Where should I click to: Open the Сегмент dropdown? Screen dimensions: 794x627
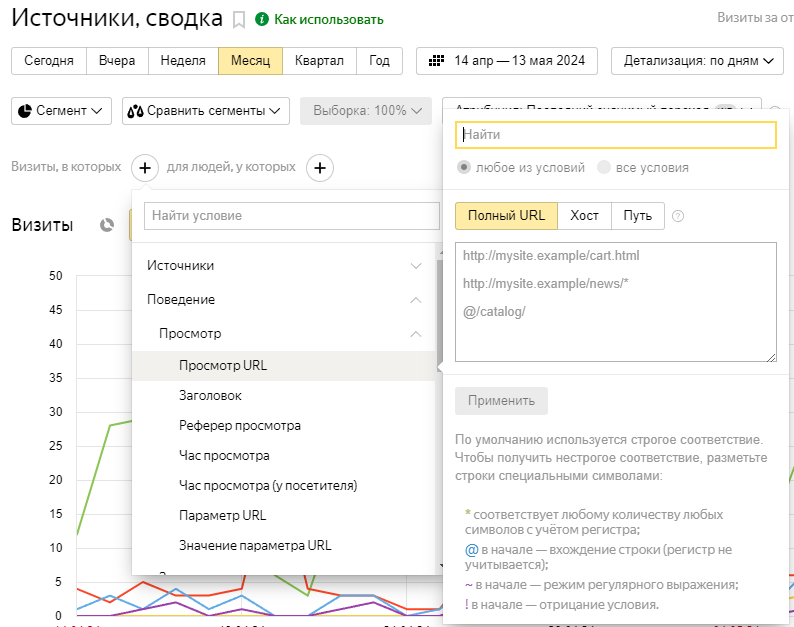click(x=62, y=111)
